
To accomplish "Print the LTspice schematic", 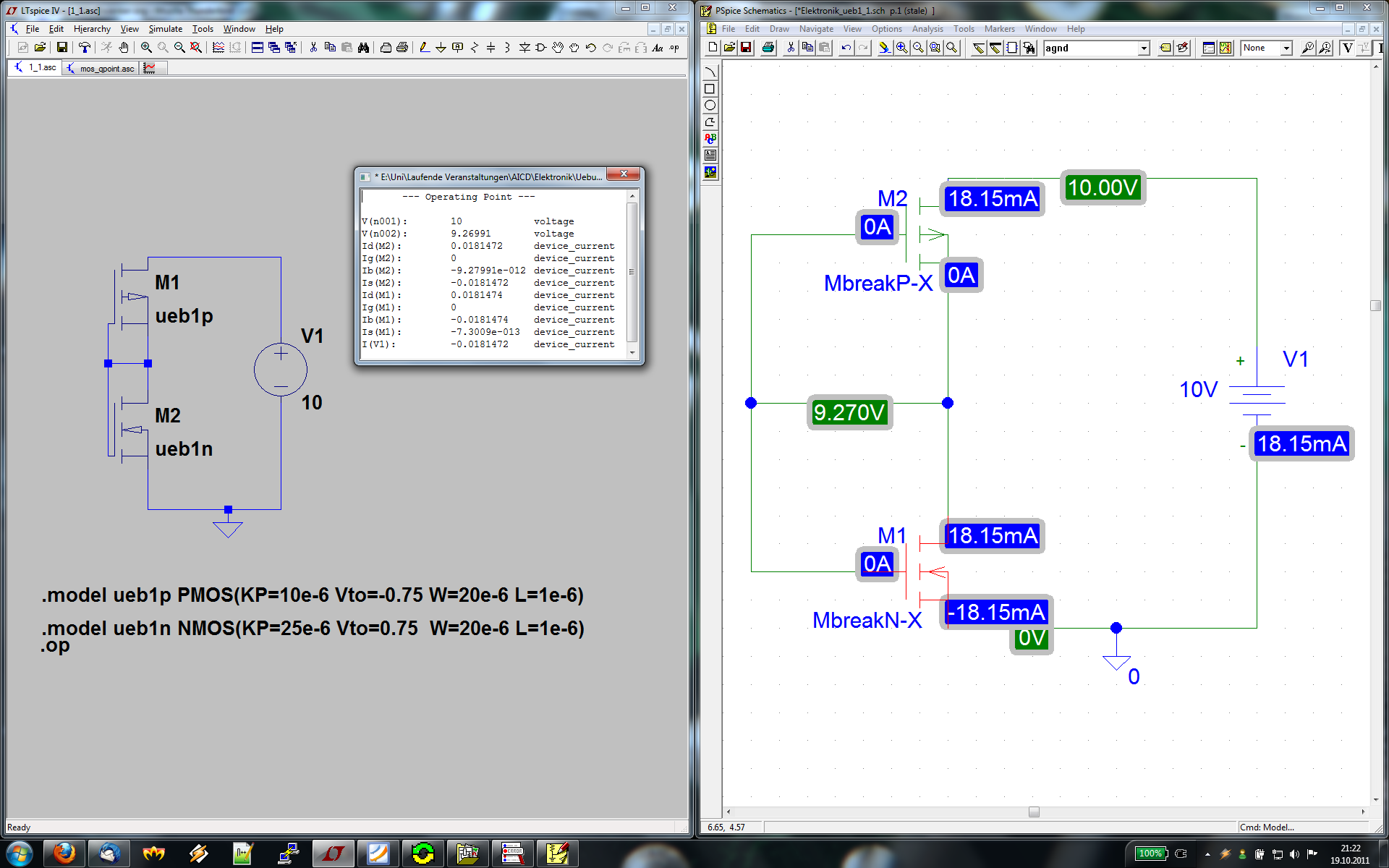I will tap(402, 47).
